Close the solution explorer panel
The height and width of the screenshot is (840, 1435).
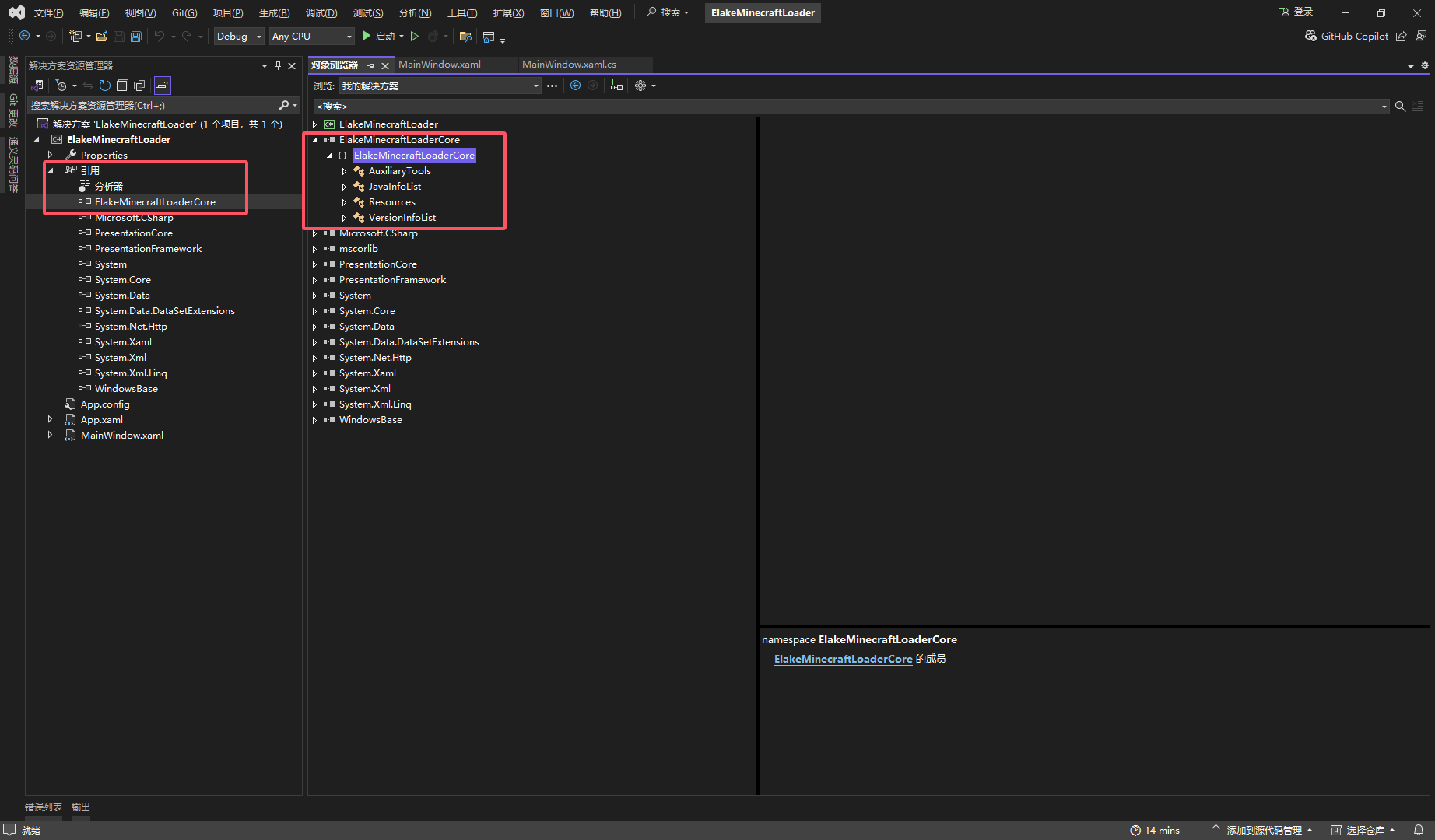point(292,65)
